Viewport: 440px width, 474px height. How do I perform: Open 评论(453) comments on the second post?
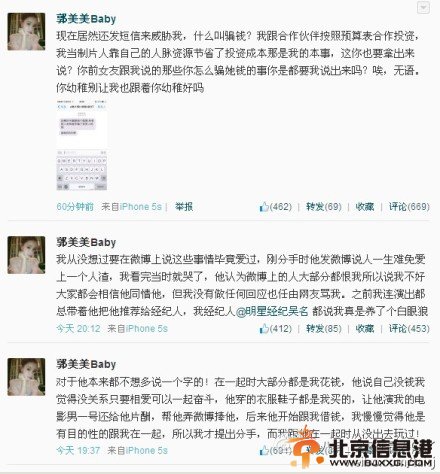click(409, 329)
